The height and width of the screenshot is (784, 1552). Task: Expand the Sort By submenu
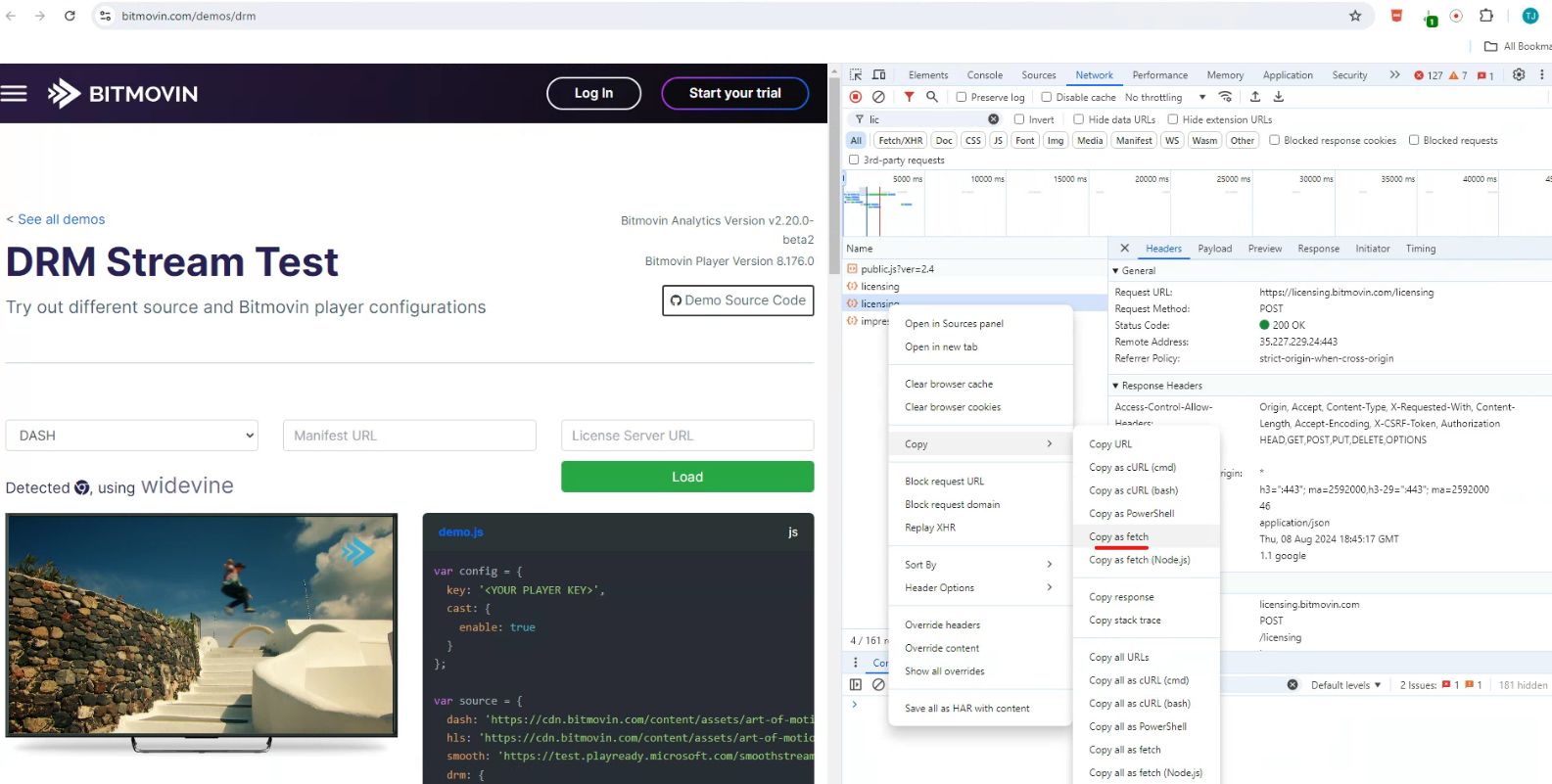click(x=979, y=565)
